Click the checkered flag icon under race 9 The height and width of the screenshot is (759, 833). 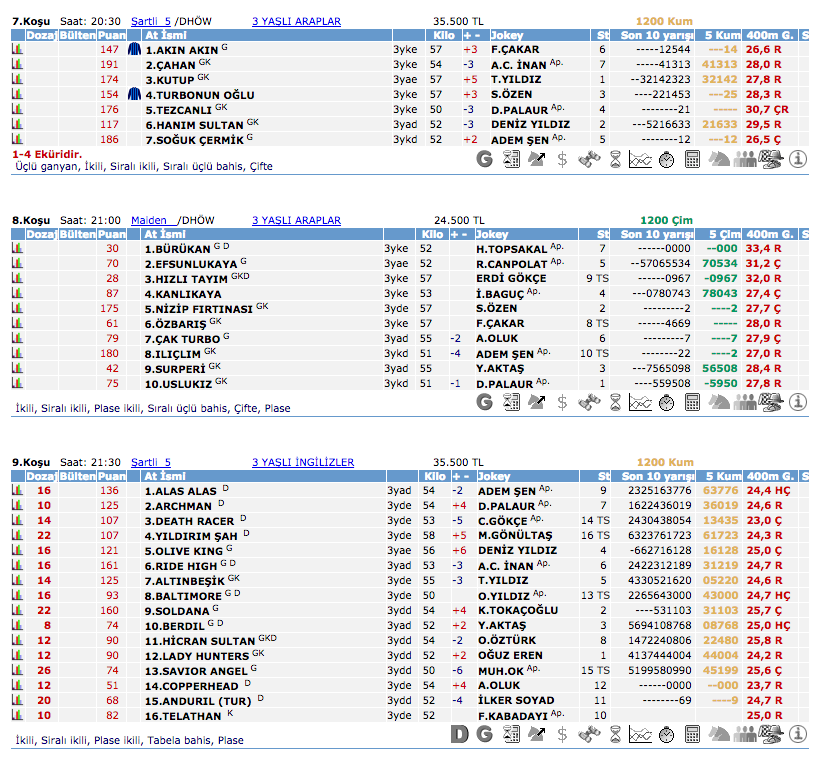771,735
